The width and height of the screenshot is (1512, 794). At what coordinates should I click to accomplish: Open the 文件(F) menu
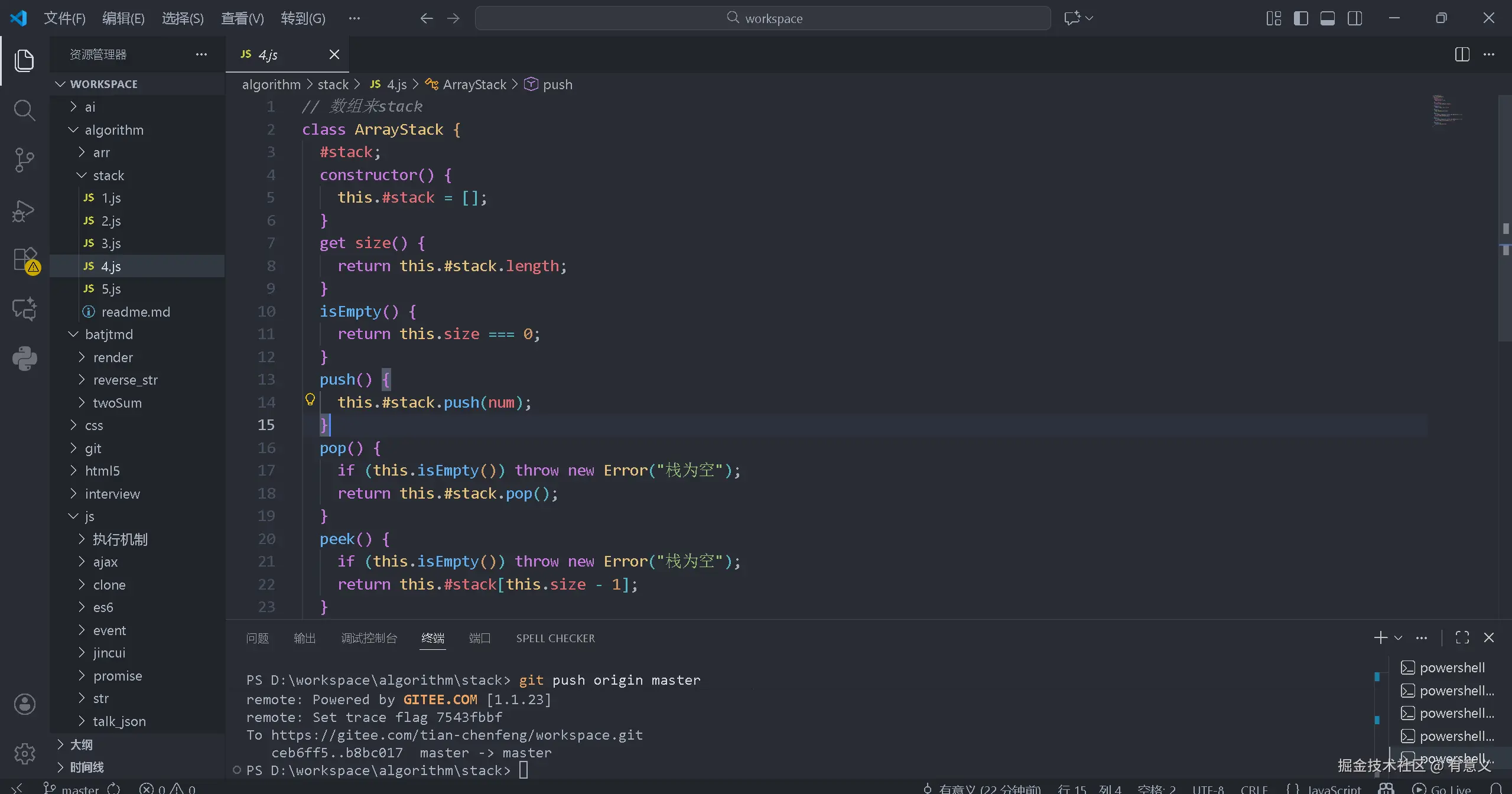(64, 18)
